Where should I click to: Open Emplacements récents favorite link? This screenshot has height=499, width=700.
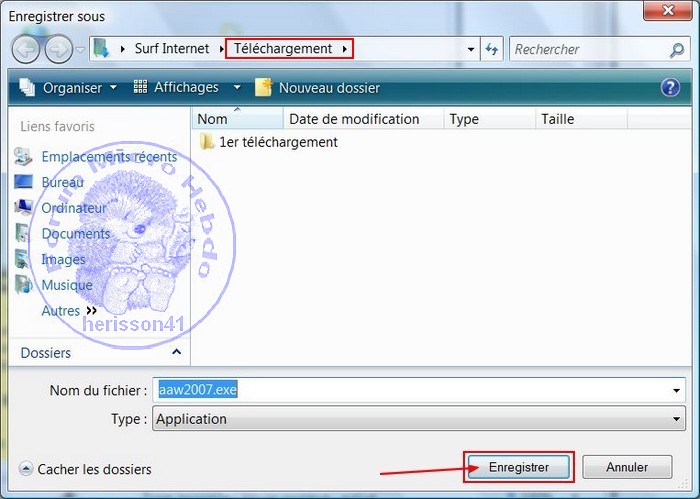pyautogui.click(x=109, y=157)
